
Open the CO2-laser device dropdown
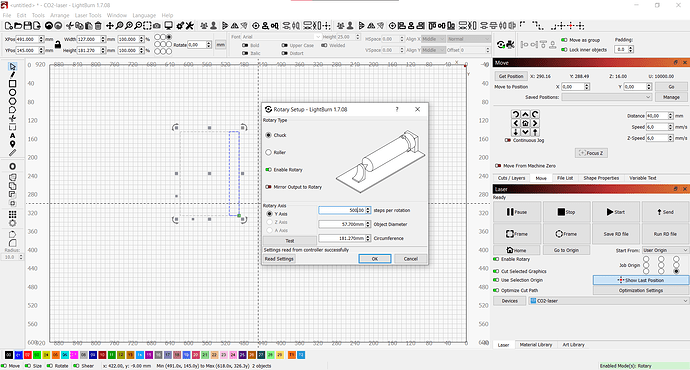(x=609, y=301)
